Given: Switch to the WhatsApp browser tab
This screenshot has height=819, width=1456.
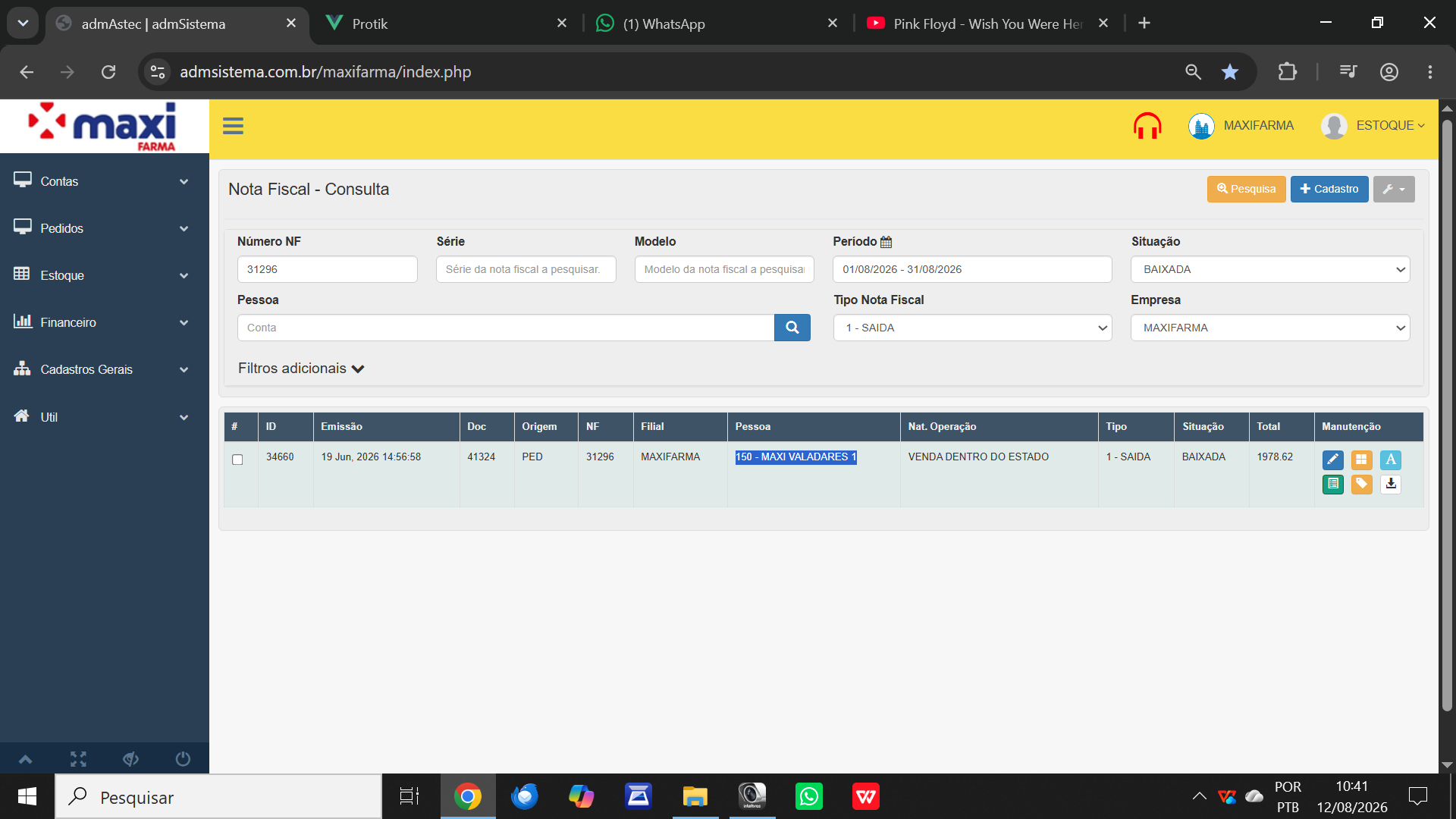Looking at the screenshot, I should coord(717,24).
